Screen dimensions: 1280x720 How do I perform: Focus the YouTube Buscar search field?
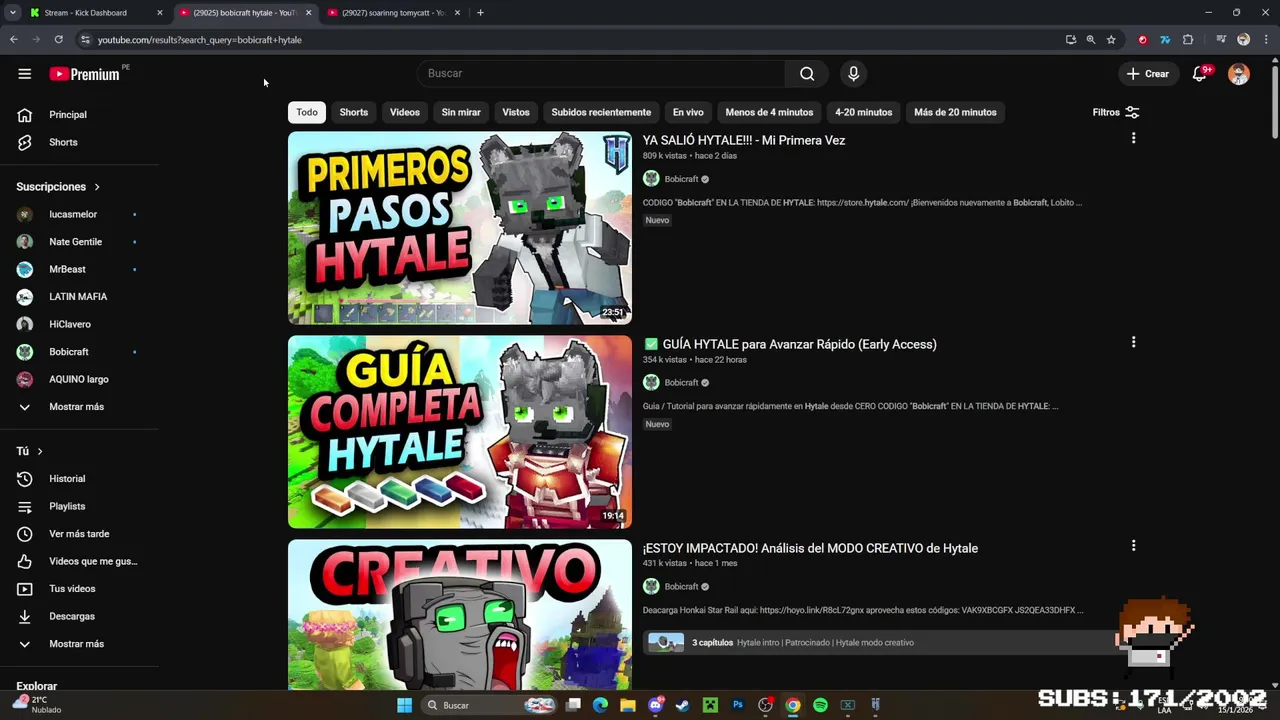(600, 73)
